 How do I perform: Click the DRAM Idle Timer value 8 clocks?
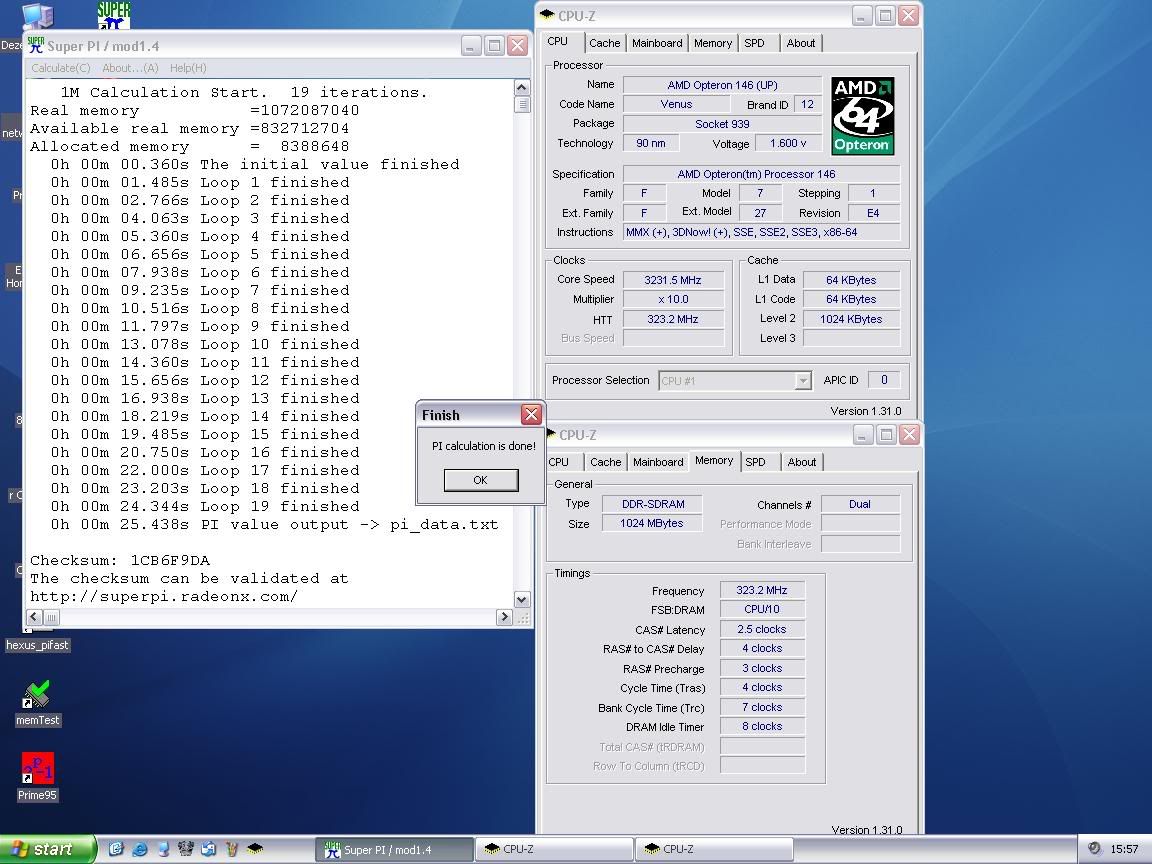tap(762, 726)
